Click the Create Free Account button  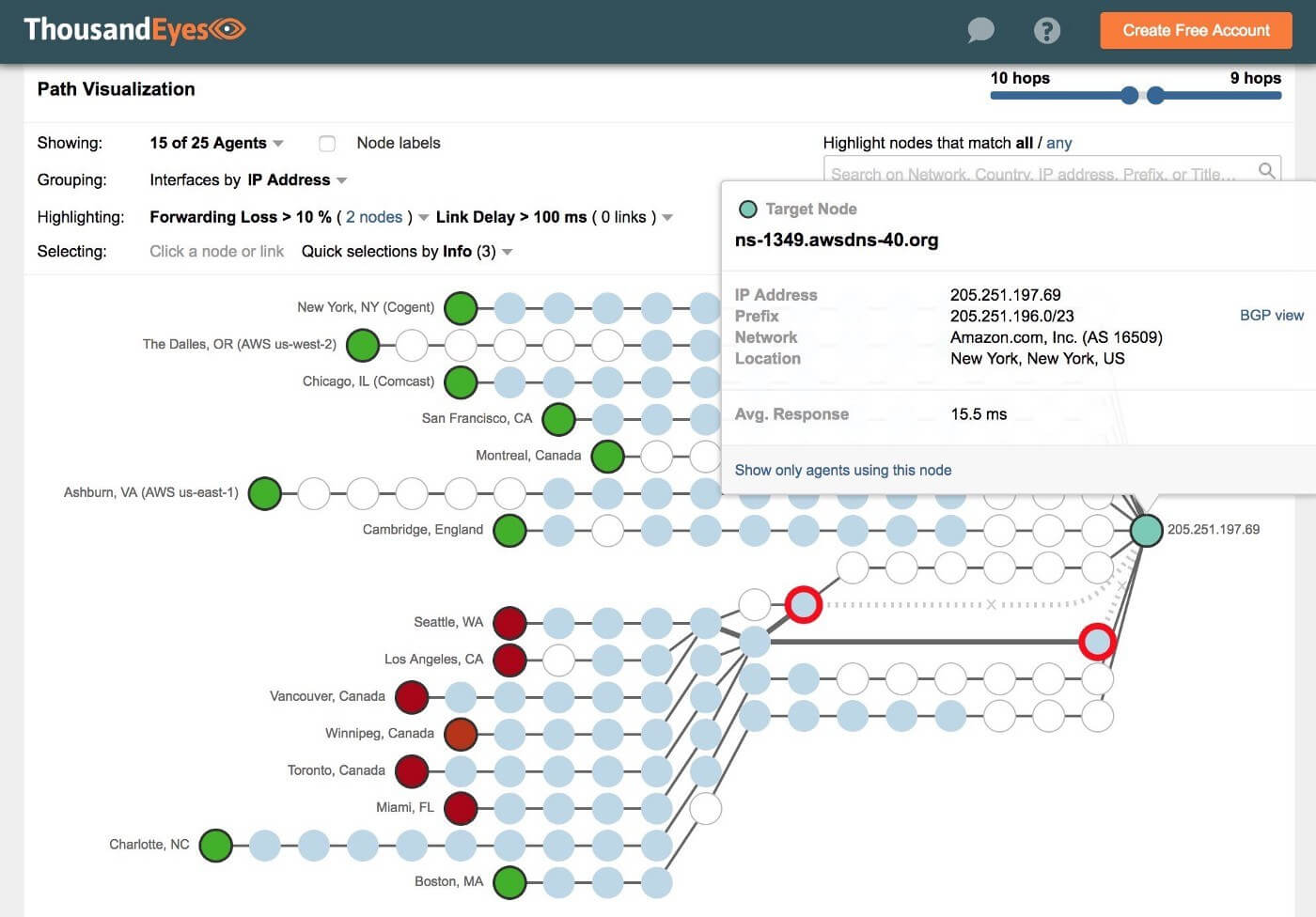(x=1196, y=30)
